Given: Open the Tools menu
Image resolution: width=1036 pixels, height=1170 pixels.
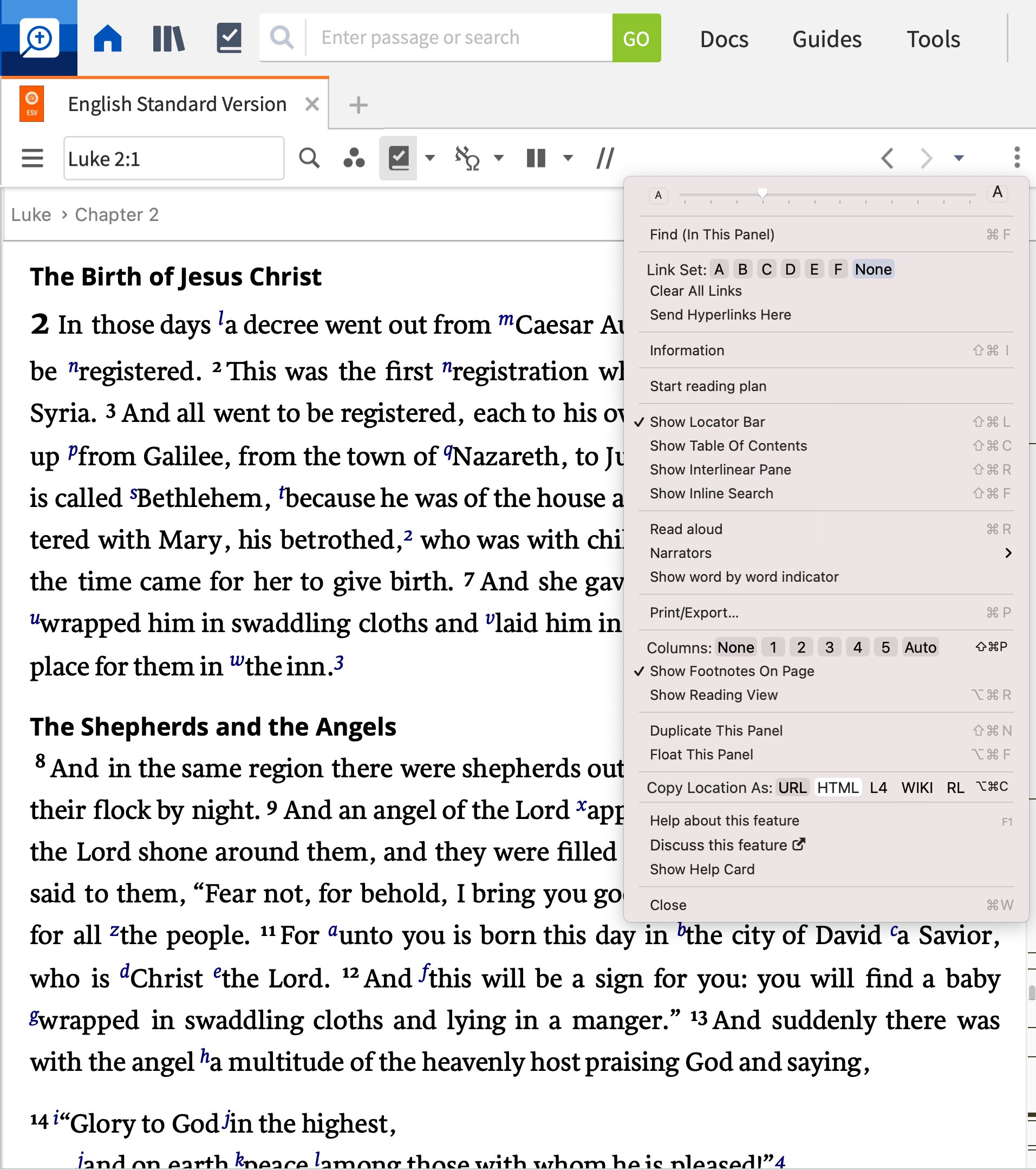Looking at the screenshot, I should pos(934,39).
